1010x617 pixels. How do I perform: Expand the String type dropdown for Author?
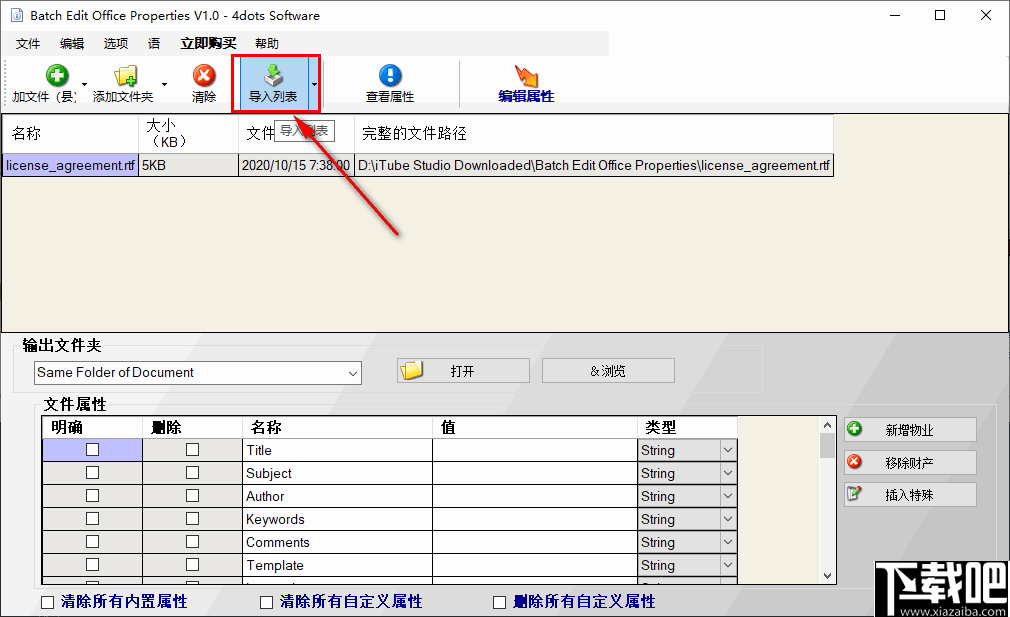click(x=727, y=496)
